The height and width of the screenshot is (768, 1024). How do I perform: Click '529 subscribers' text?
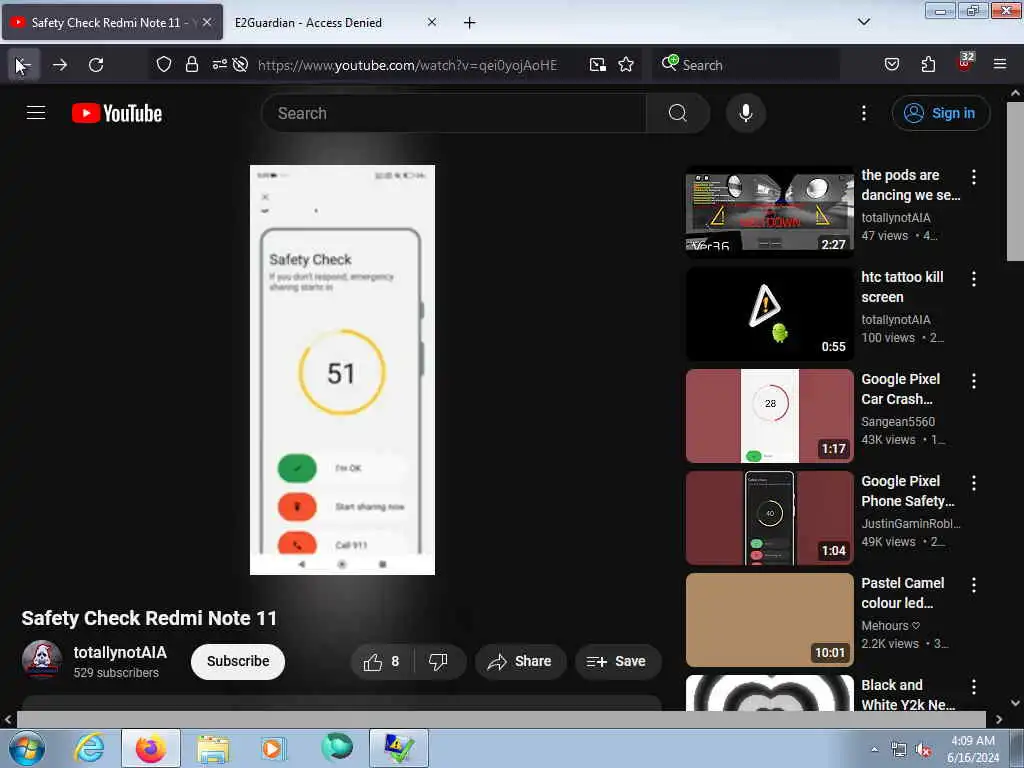[x=116, y=673]
